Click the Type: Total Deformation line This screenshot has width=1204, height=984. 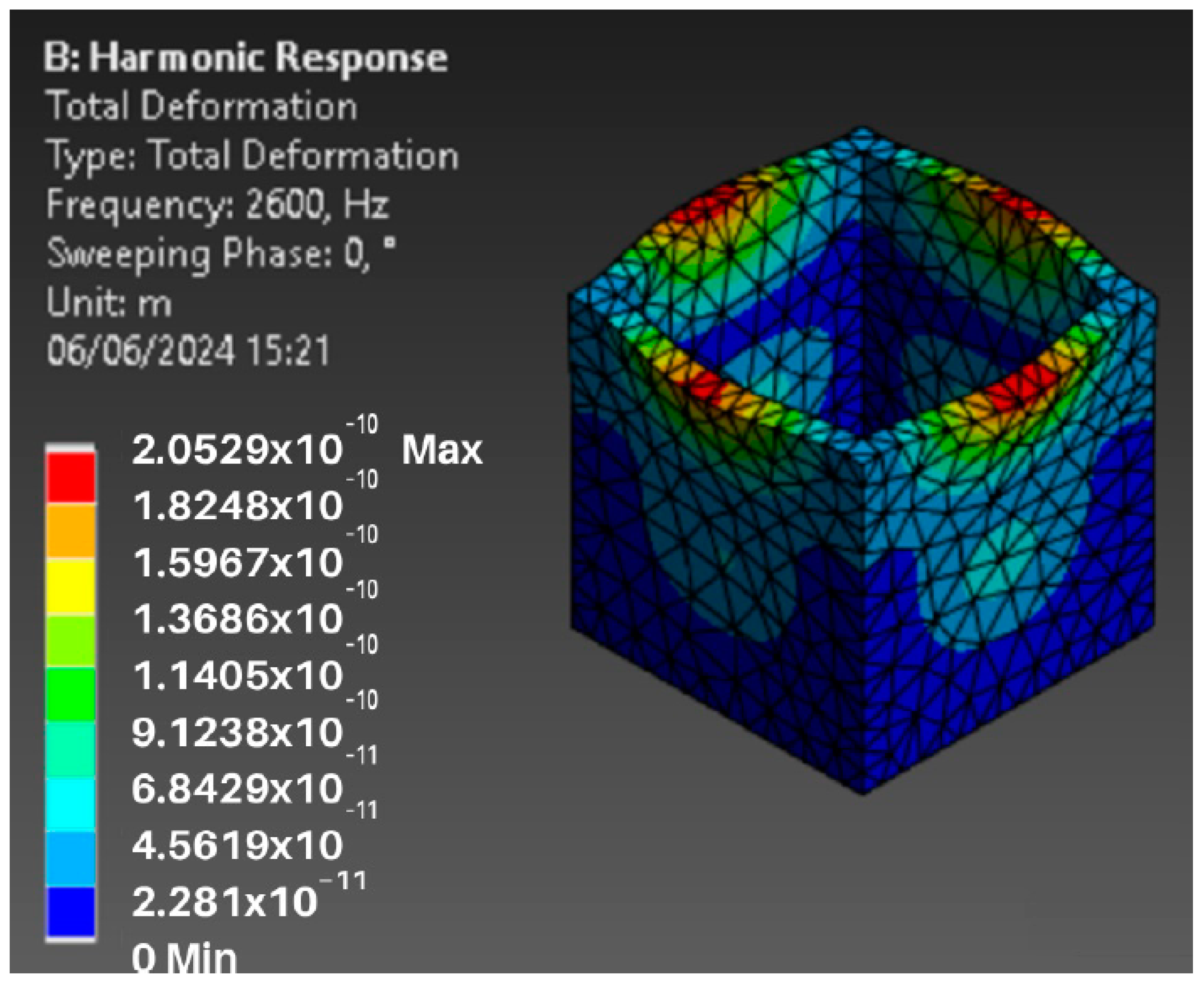pyautogui.click(x=252, y=155)
